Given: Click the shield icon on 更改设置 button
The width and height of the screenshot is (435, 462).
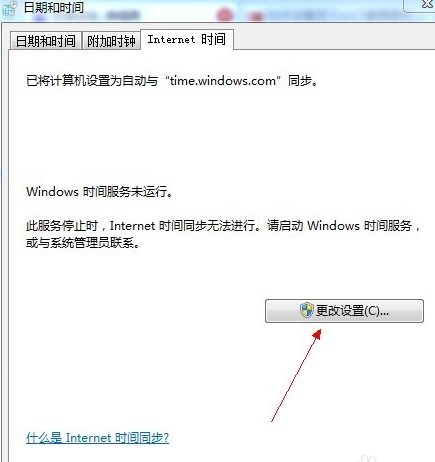Looking at the screenshot, I should (306, 310).
